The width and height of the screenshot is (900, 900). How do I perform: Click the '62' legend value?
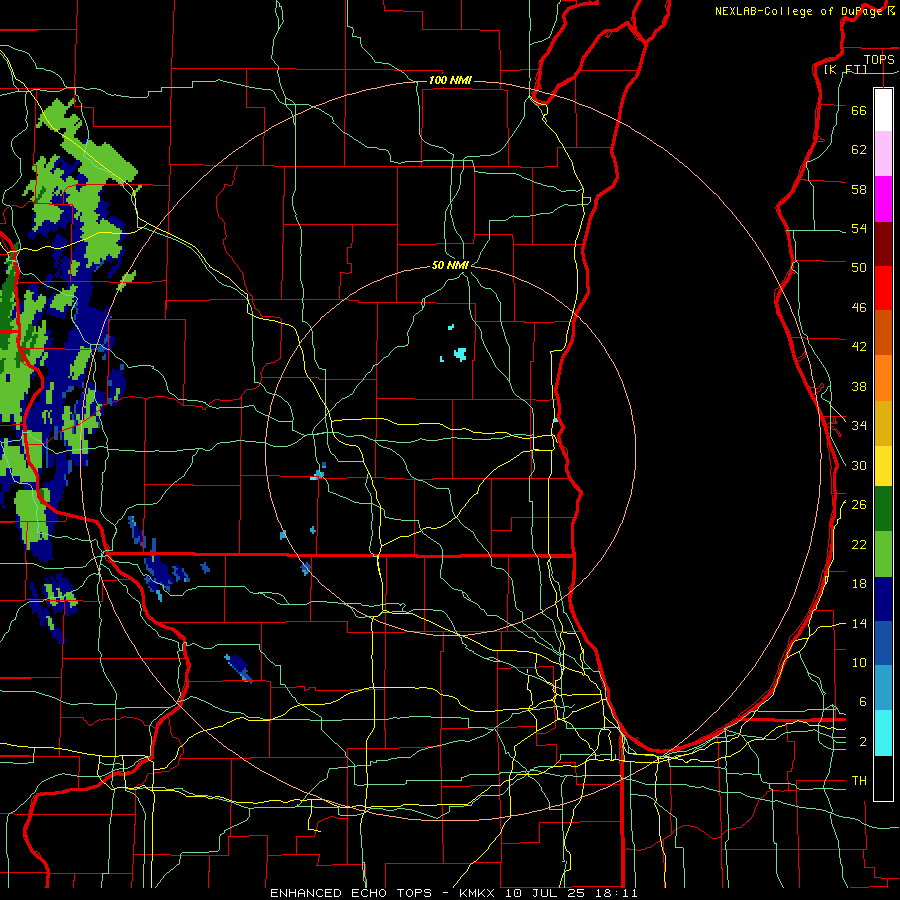[x=859, y=150]
